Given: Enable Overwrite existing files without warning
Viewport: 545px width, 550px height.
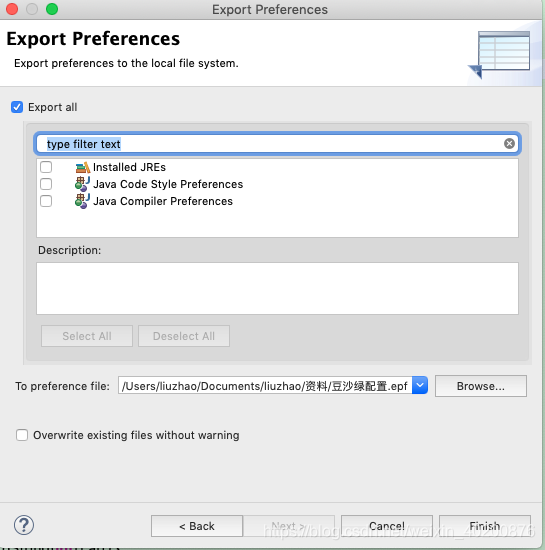Looking at the screenshot, I should [x=22, y=435].
